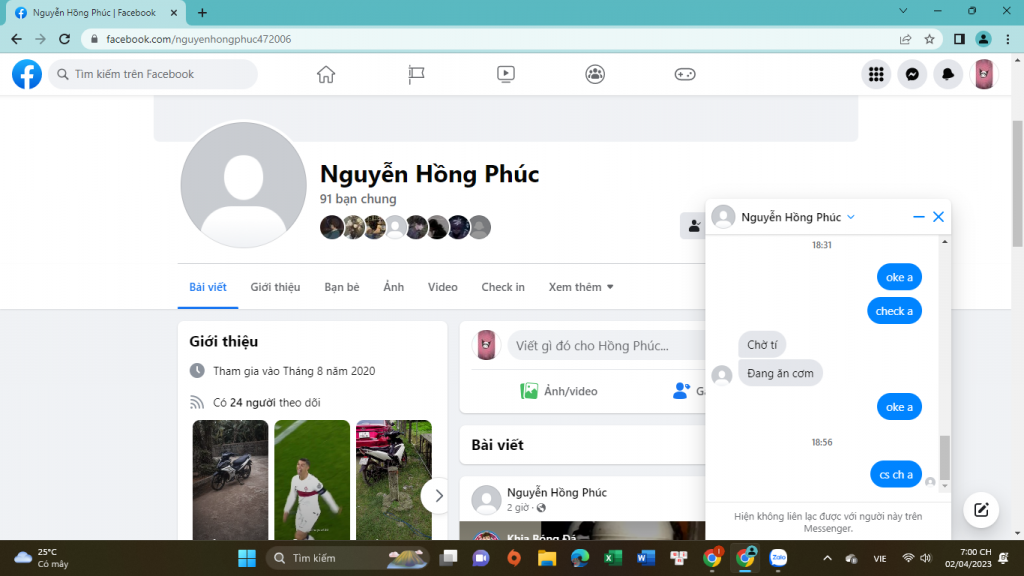
Task: Click the 'check a' message bubble
Action: pyautogui.click(x=894, y=312)
